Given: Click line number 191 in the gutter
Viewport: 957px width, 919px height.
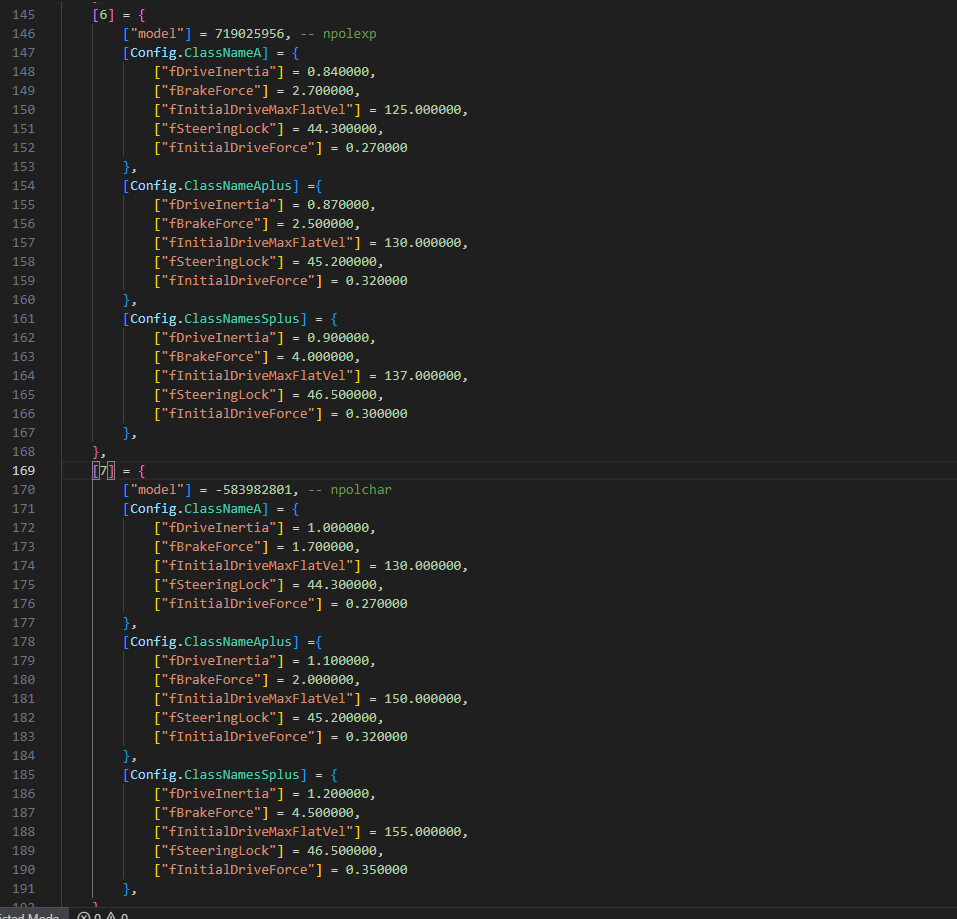Looking at the screenshot, I should point(24,888).
